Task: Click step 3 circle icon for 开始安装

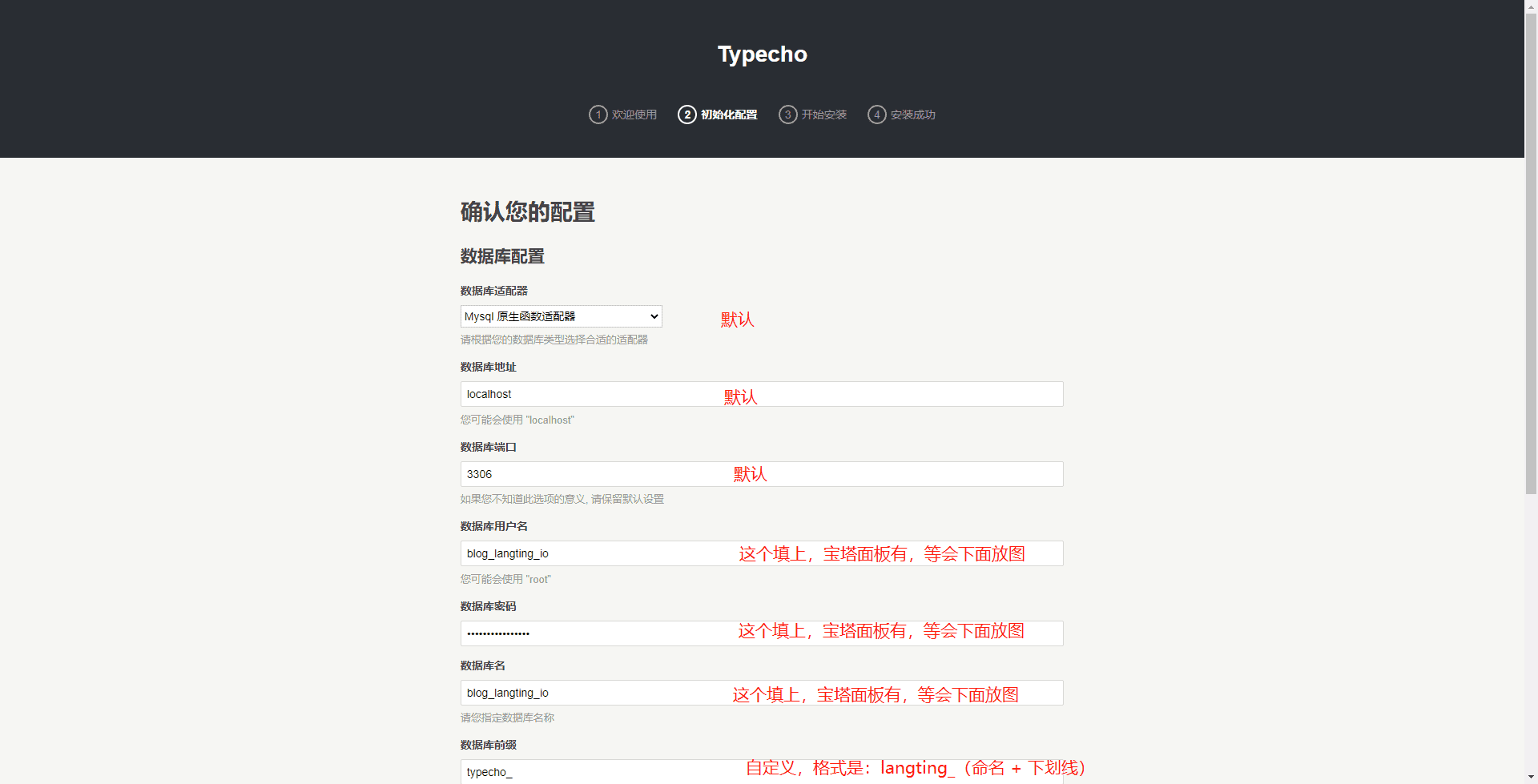Action: [788, 115]
